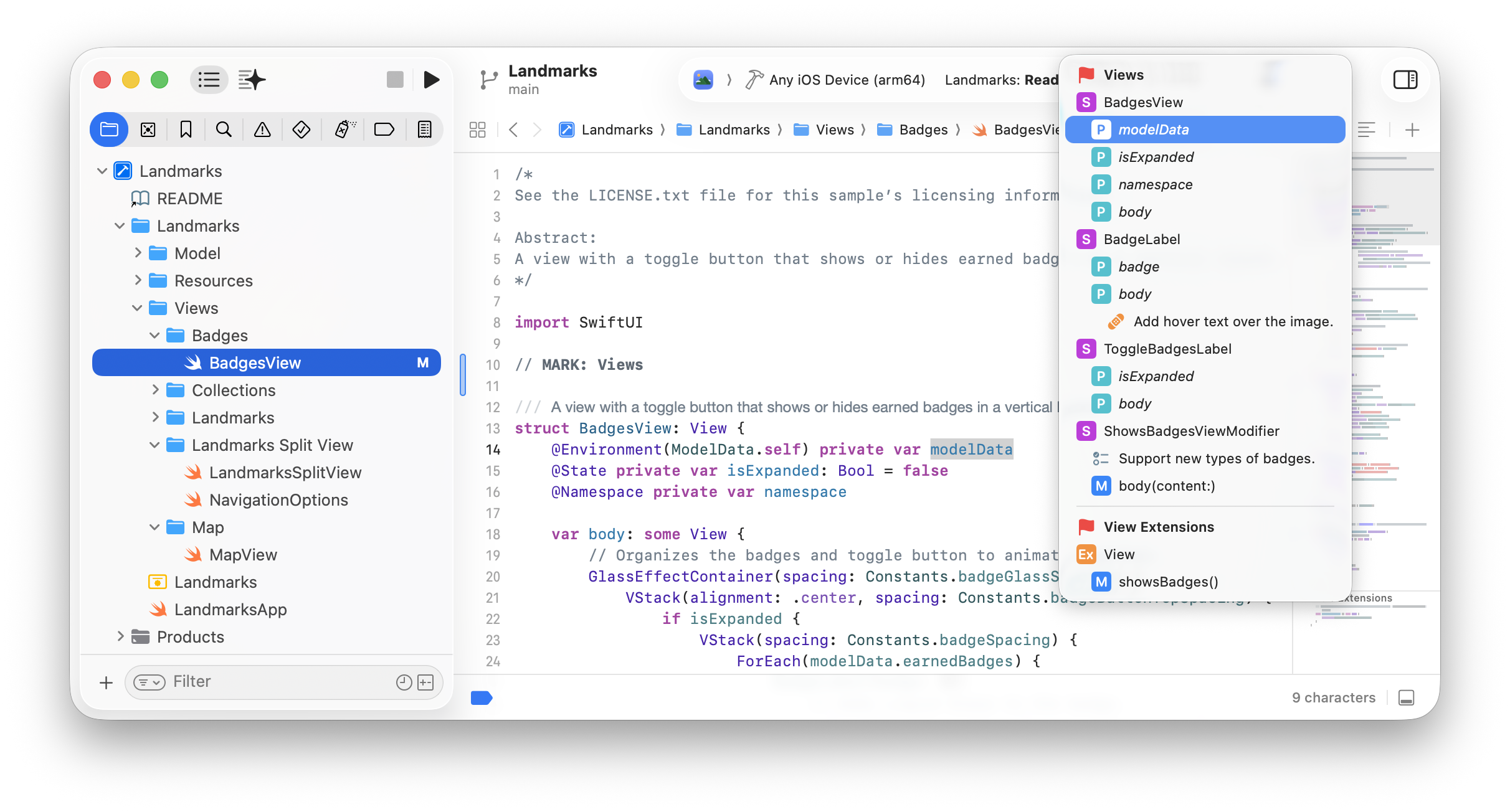Select body(content:) in jump menu
The image size is (1510, 812).
[x=1205, y=486]
